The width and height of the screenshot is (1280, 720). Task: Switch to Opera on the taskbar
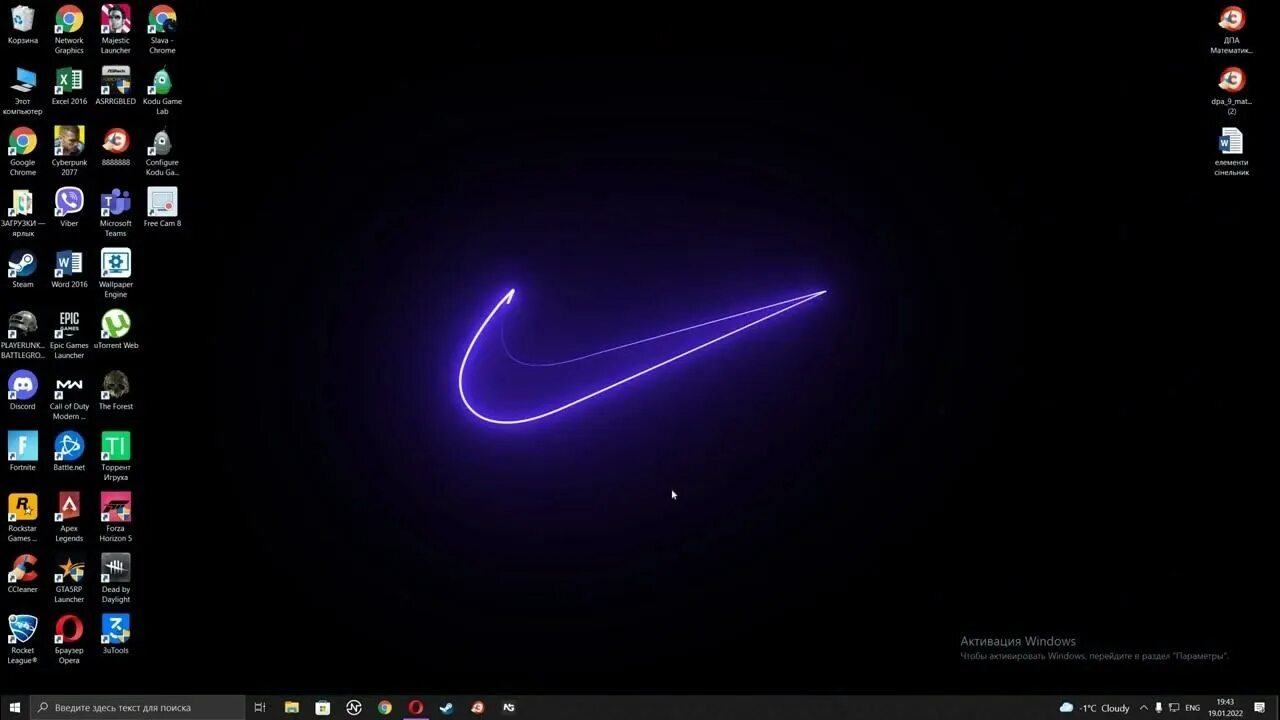416,707
